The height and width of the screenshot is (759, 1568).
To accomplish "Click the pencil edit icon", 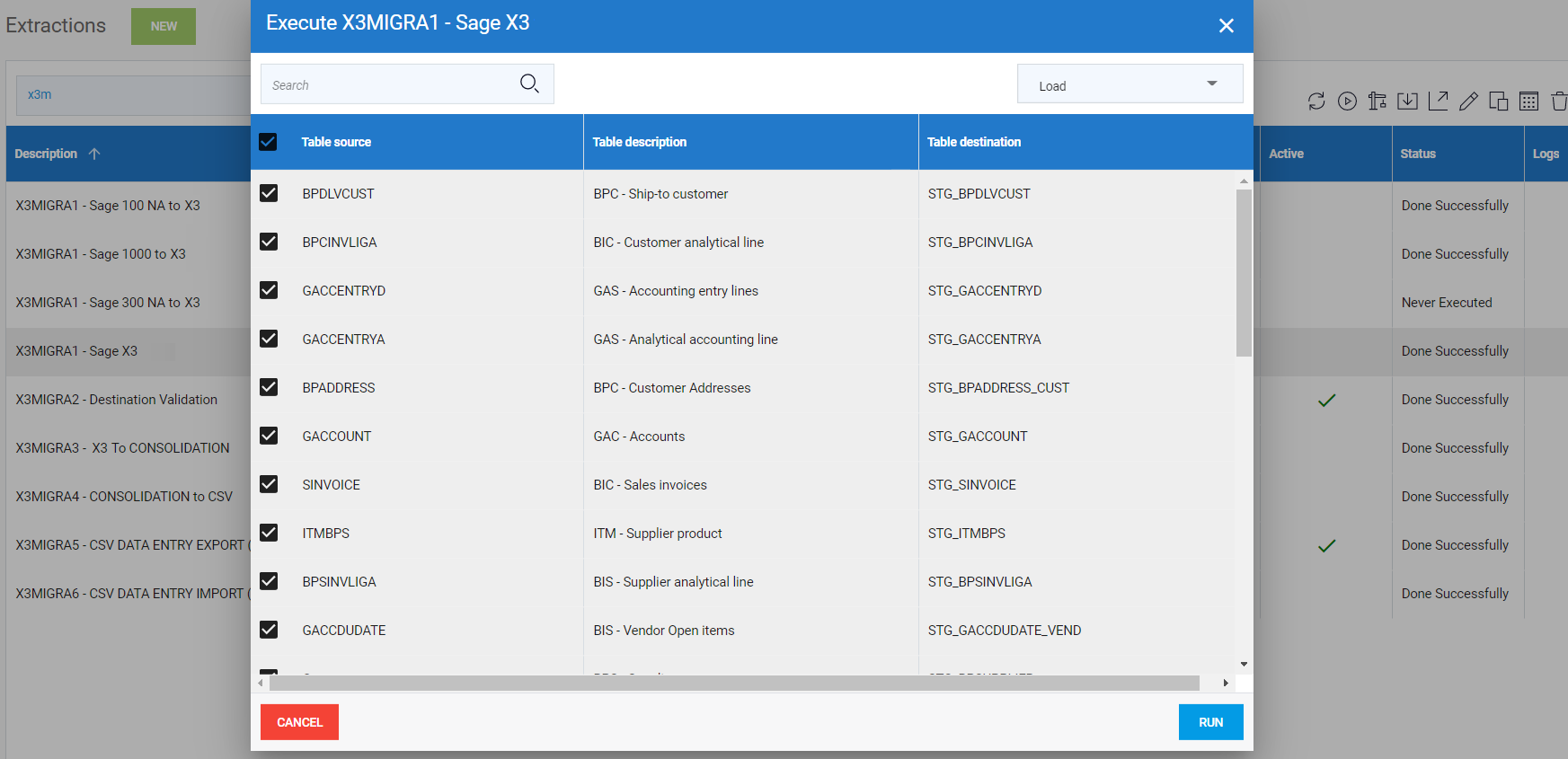I will 1468,101.
